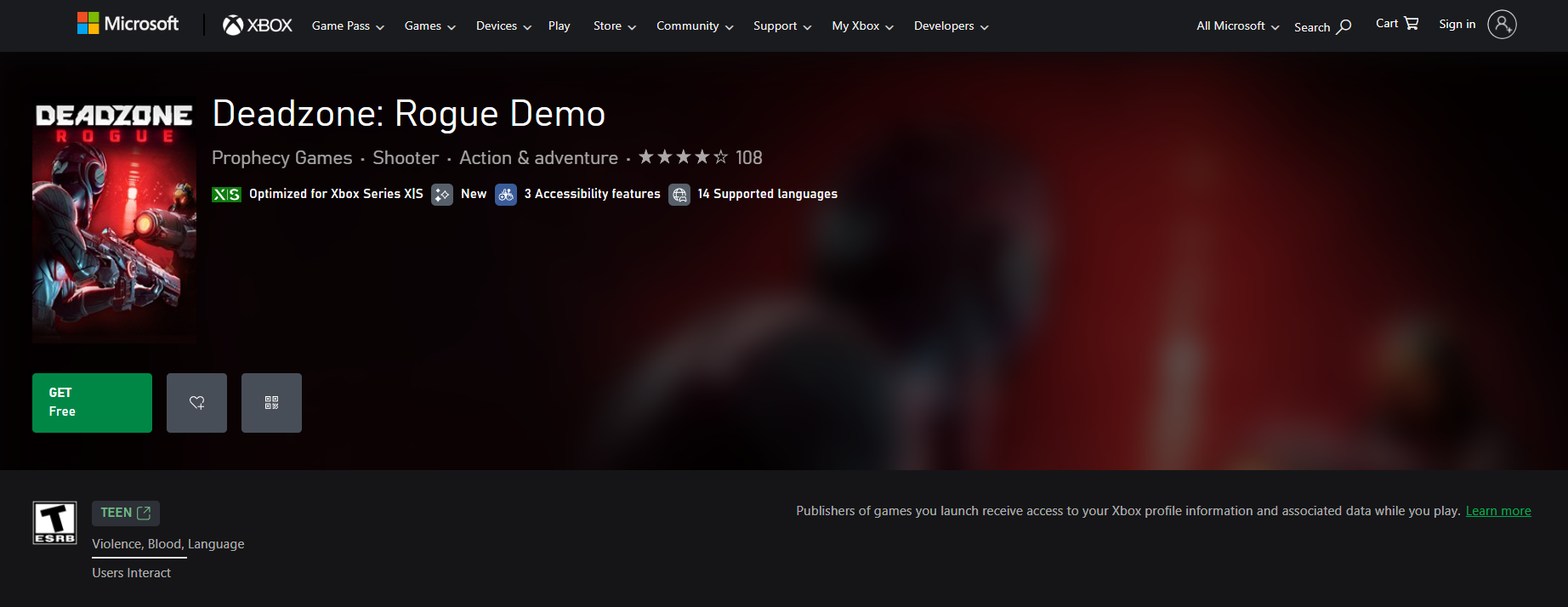Viewport: 1568px width, 607px height.
Task: Select Play in the navigation bar
Action: tap(559, 26)
